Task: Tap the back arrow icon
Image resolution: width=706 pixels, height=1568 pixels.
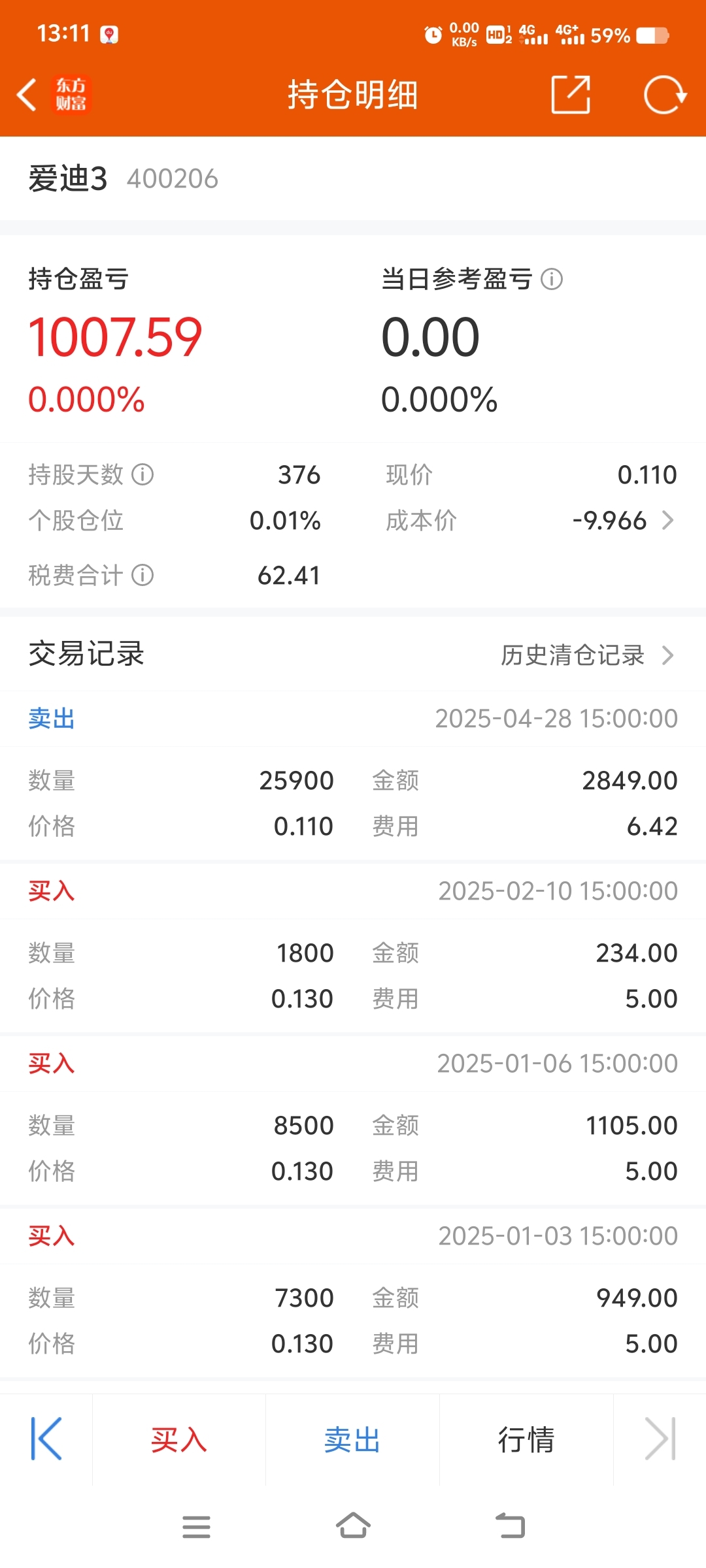Action: pos(27,95)
